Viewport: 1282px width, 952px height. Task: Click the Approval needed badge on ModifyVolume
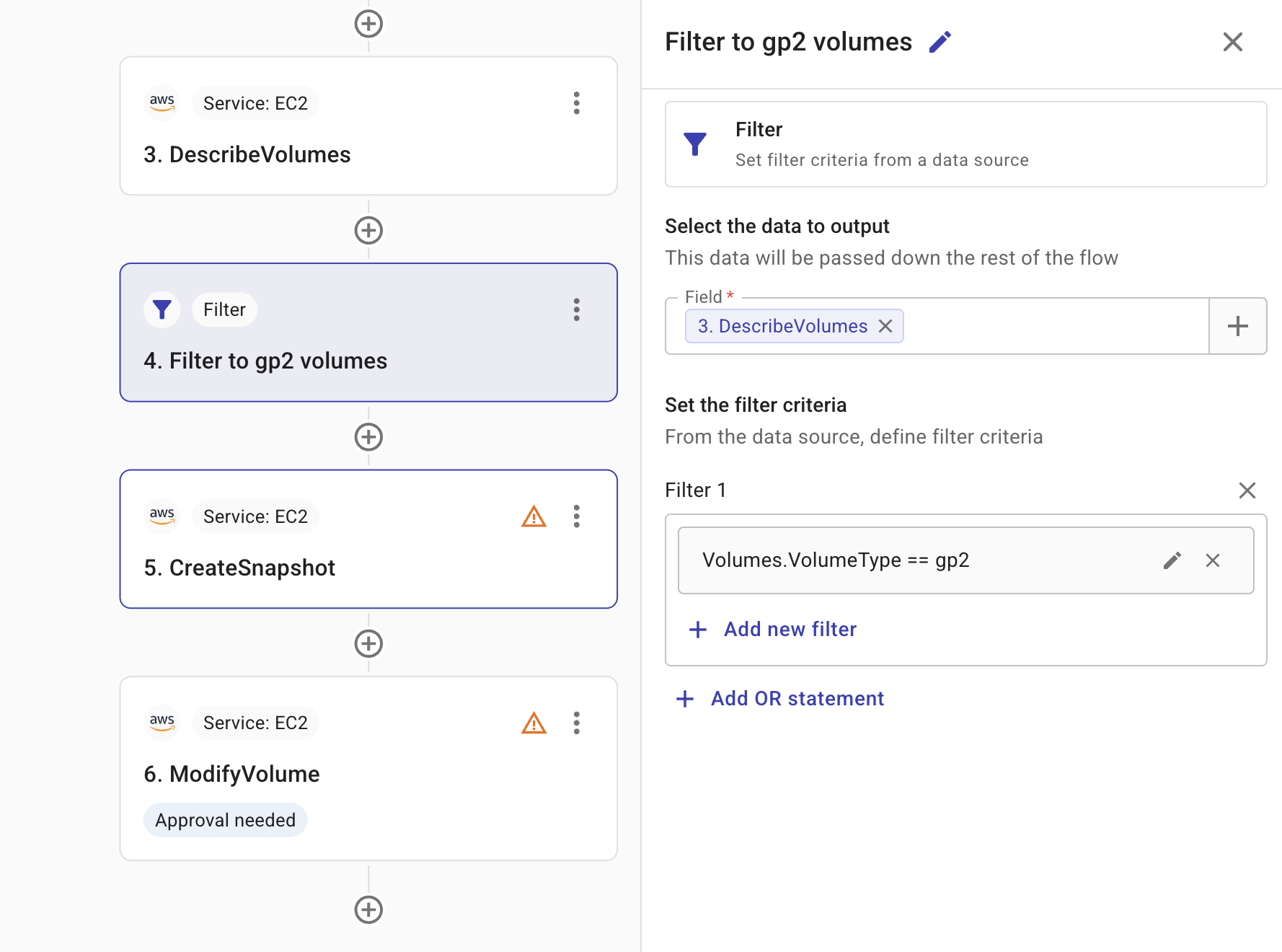coord(225,819)
